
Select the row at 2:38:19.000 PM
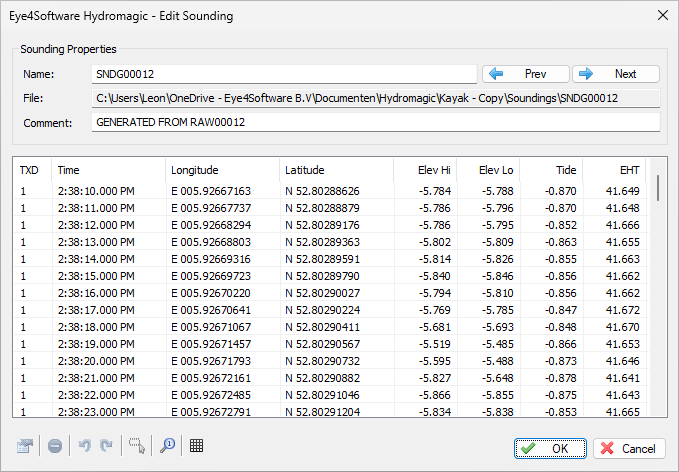[x=300, y=344]
